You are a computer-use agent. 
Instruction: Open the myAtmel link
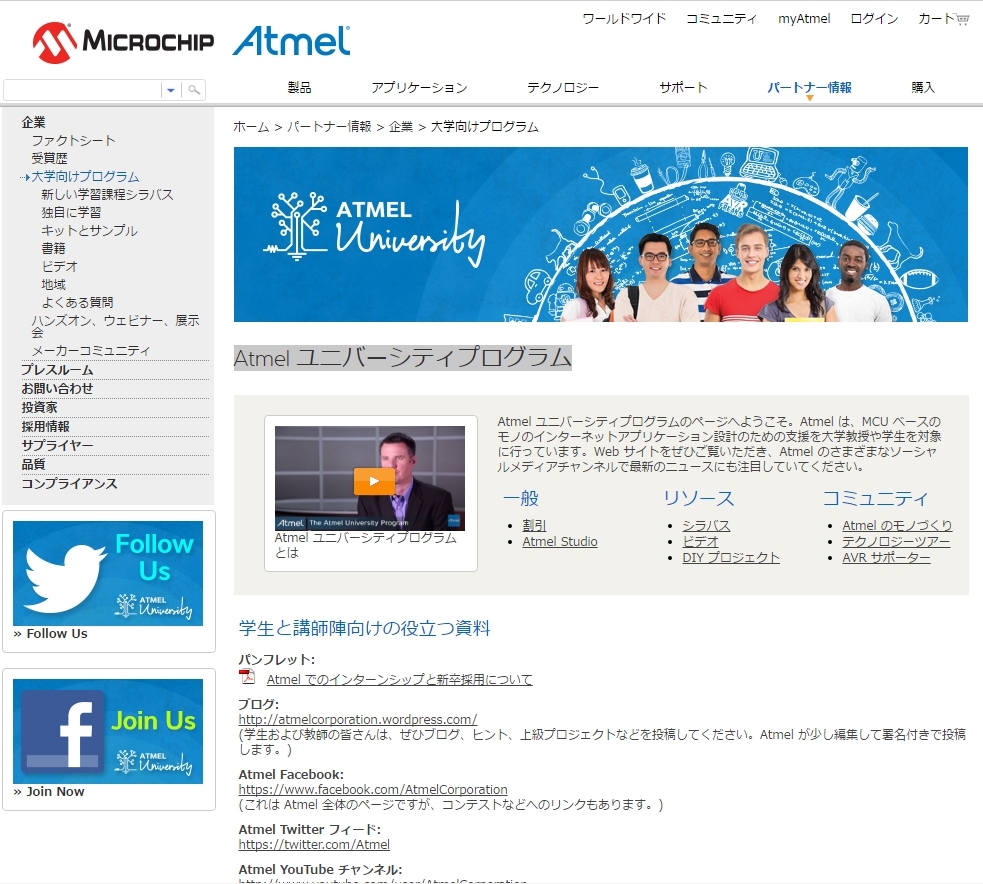pos(804,19)
